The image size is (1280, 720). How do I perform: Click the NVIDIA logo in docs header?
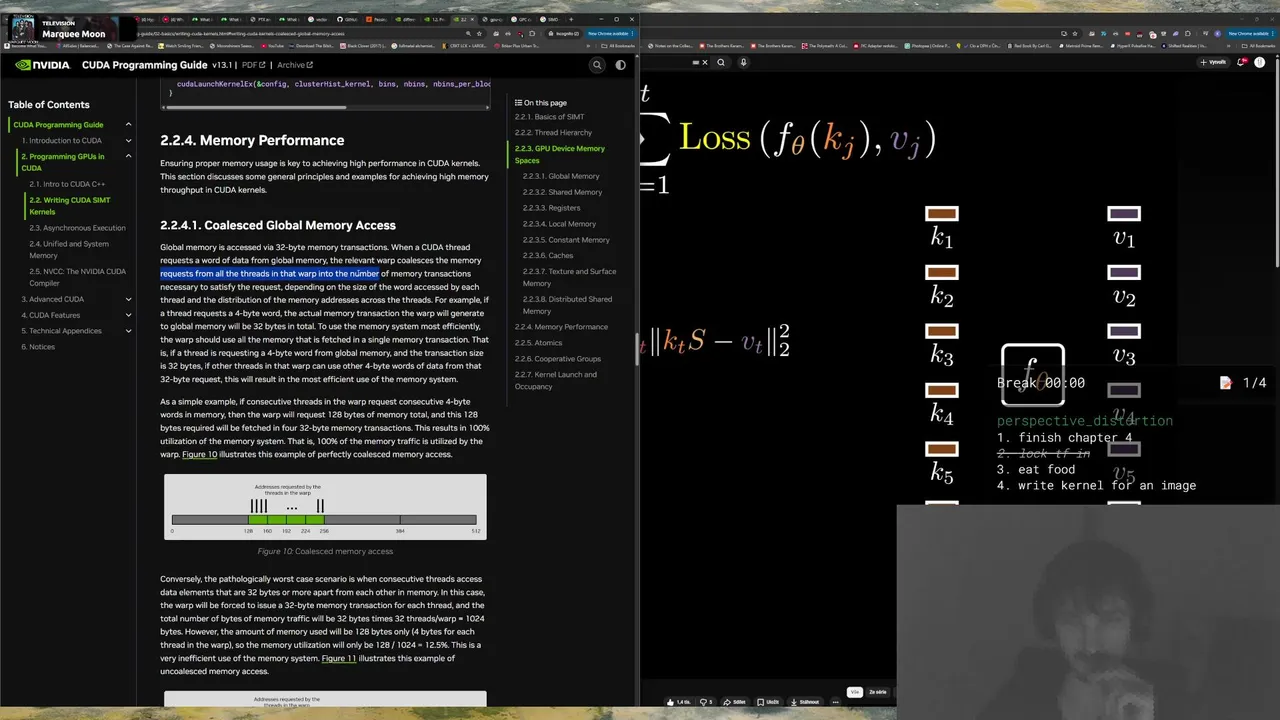(x=42, y=65)
